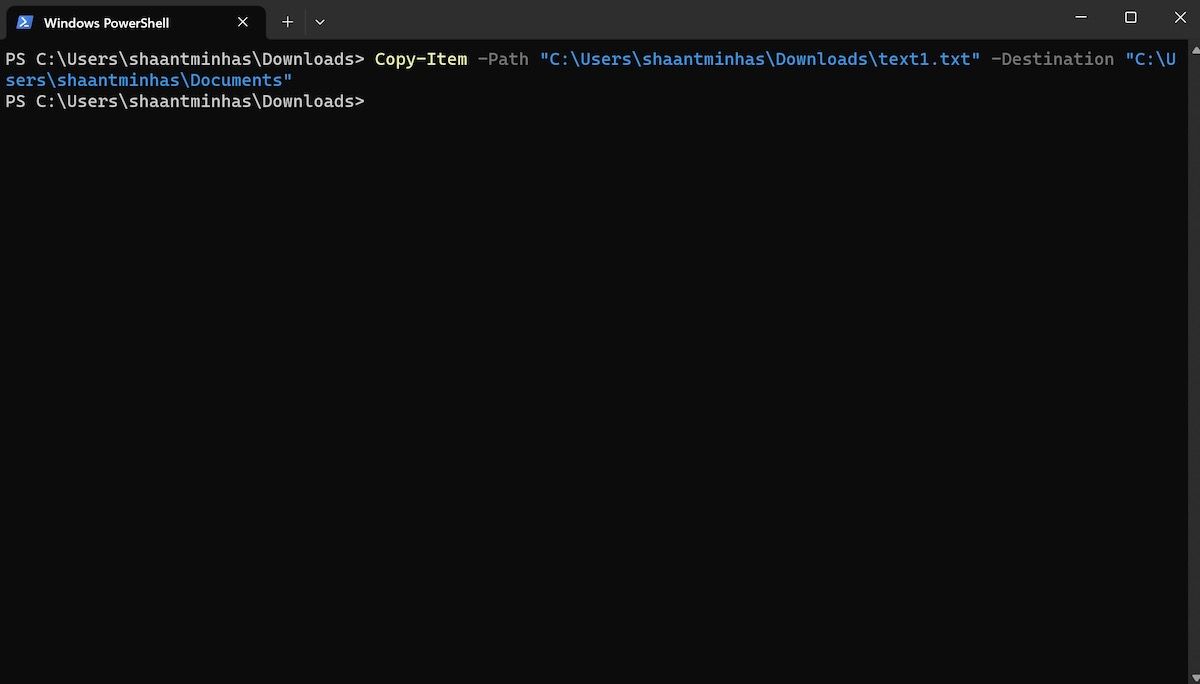Place cursor at the active PowerShell prompt
Screen dimensions: 1200x684
pyautogui.click(x=380, y=101)
